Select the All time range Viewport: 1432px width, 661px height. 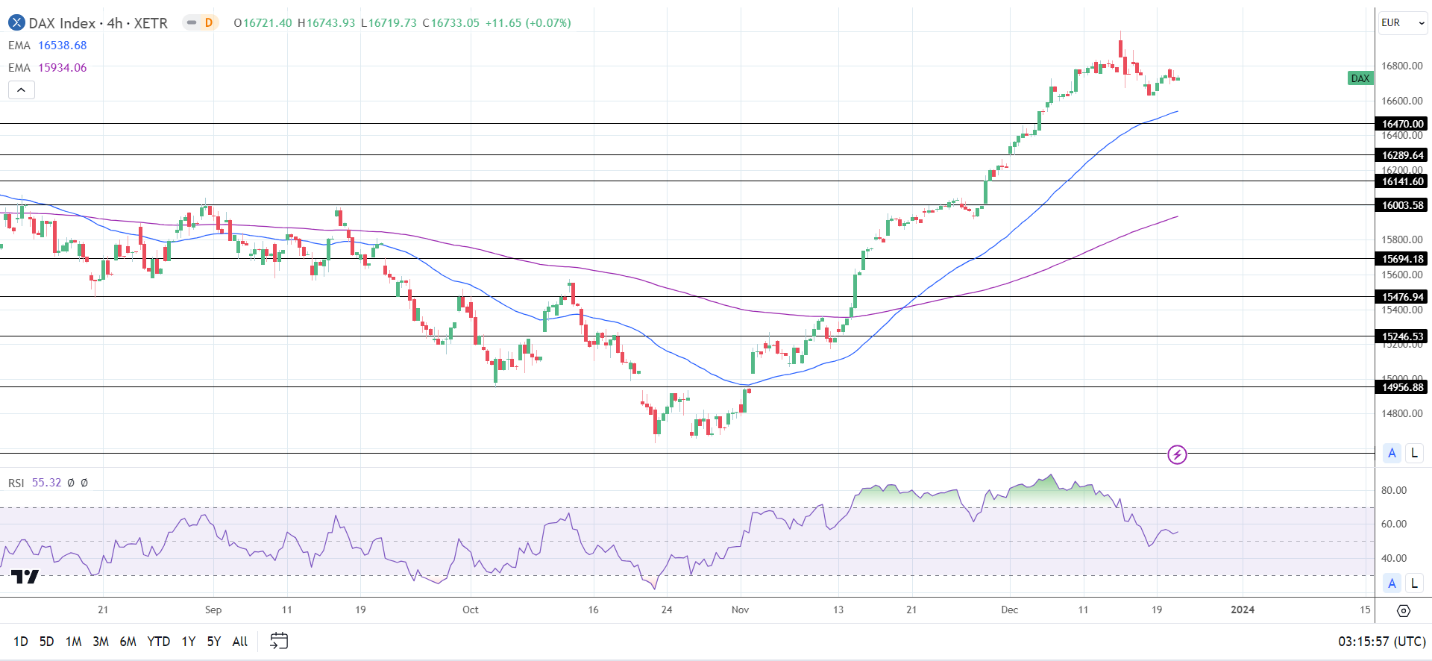click(240, 641)
